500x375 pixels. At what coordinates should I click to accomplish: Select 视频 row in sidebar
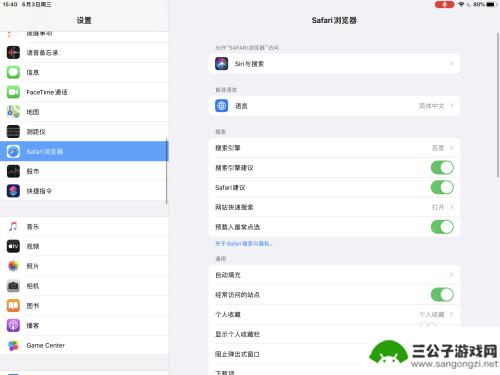(84, 246)
